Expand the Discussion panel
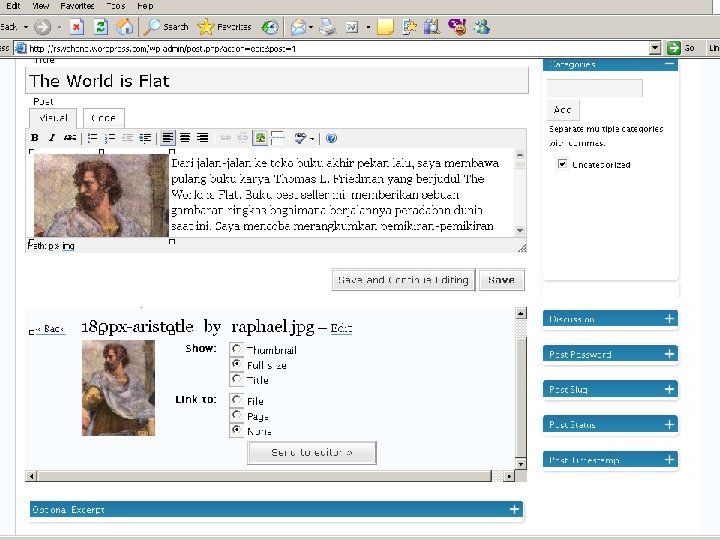Screen dimensions: 720x540 pyautogui.click(x=669, y=319)
